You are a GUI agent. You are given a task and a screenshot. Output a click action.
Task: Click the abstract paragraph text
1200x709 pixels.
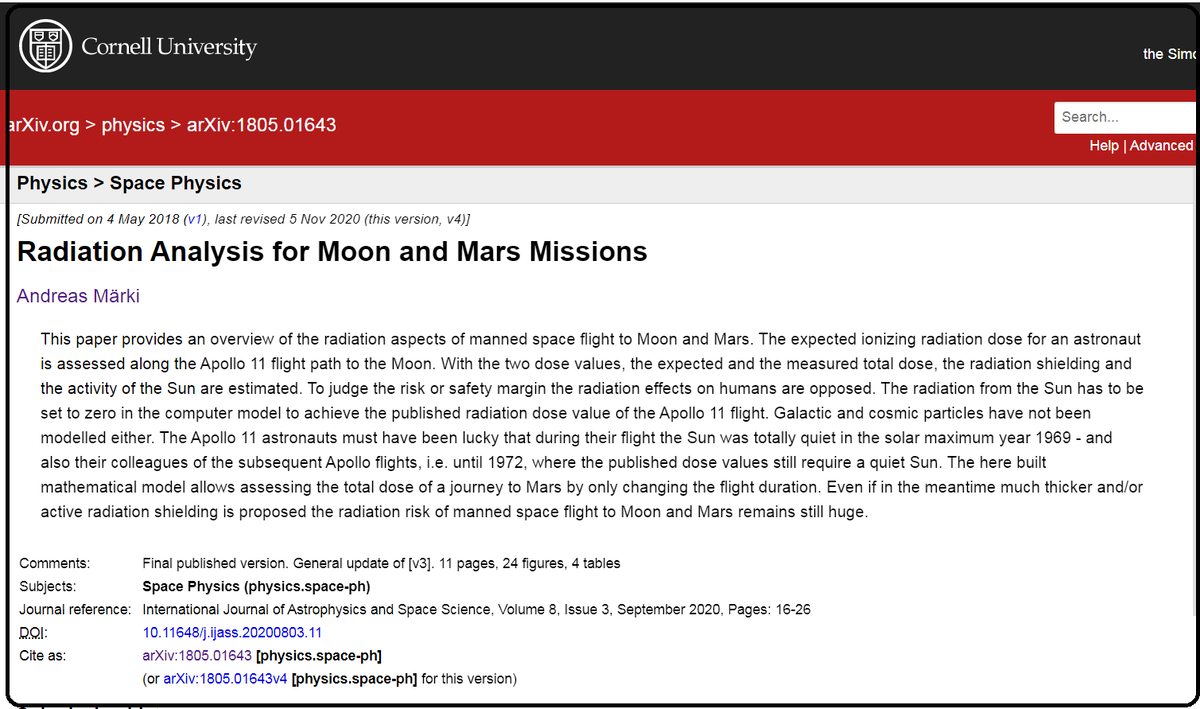[x=592, y=426]
